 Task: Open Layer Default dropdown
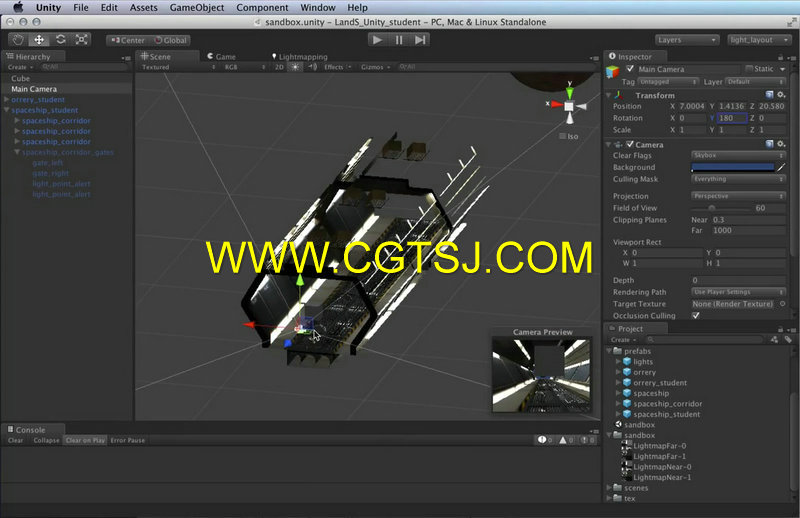755,82
